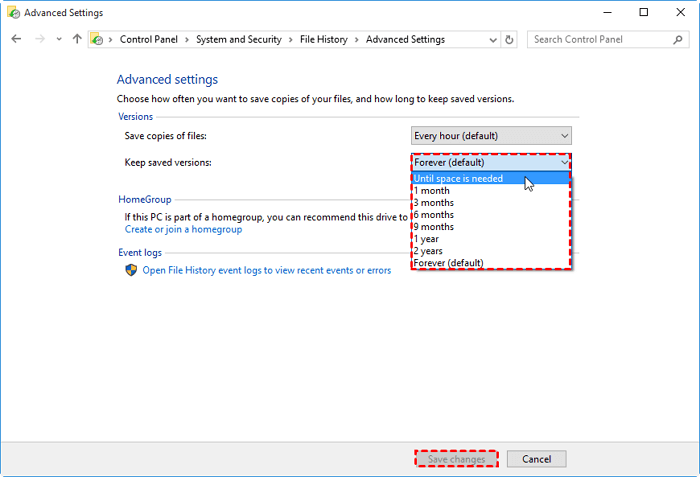Open File History event logs link
Image resolution: width=700 pixels, height=477 pixels.
pos(266,270)
